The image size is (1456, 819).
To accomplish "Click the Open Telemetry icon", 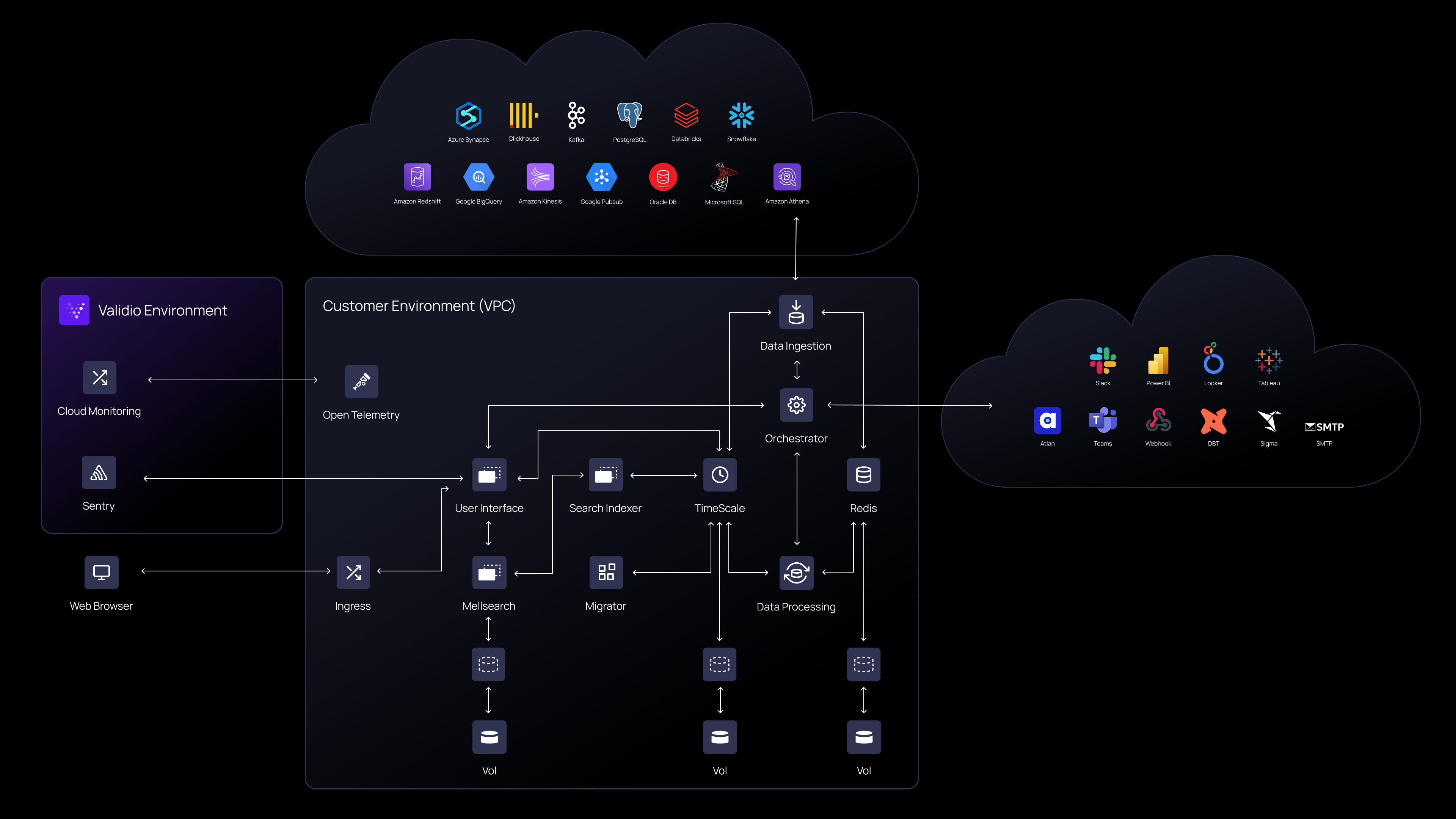I will [x=361, y=381].
